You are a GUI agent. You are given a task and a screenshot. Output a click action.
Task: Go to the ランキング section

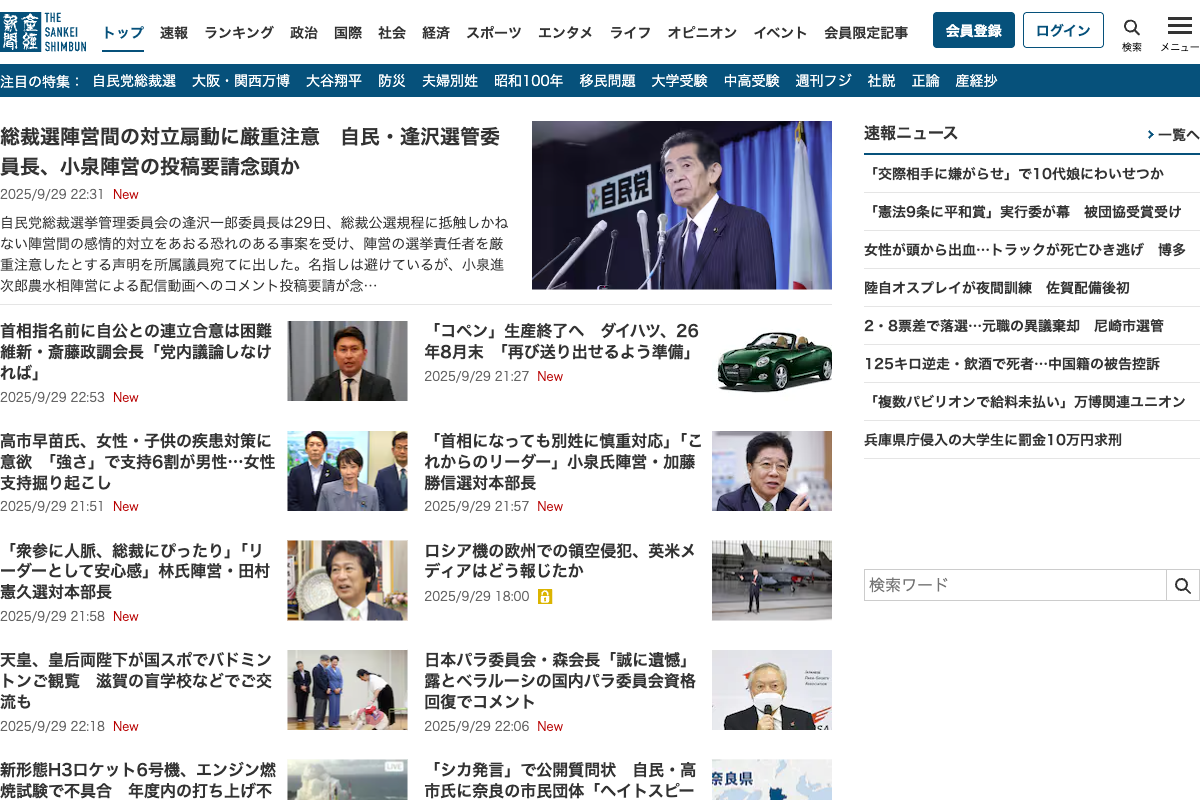tap(239, 32)
